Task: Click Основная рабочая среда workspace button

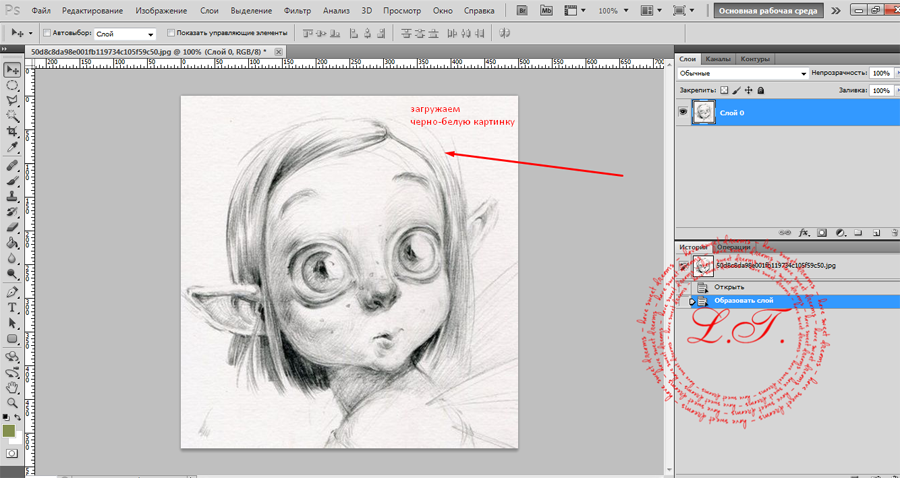Action: (769, 11)
